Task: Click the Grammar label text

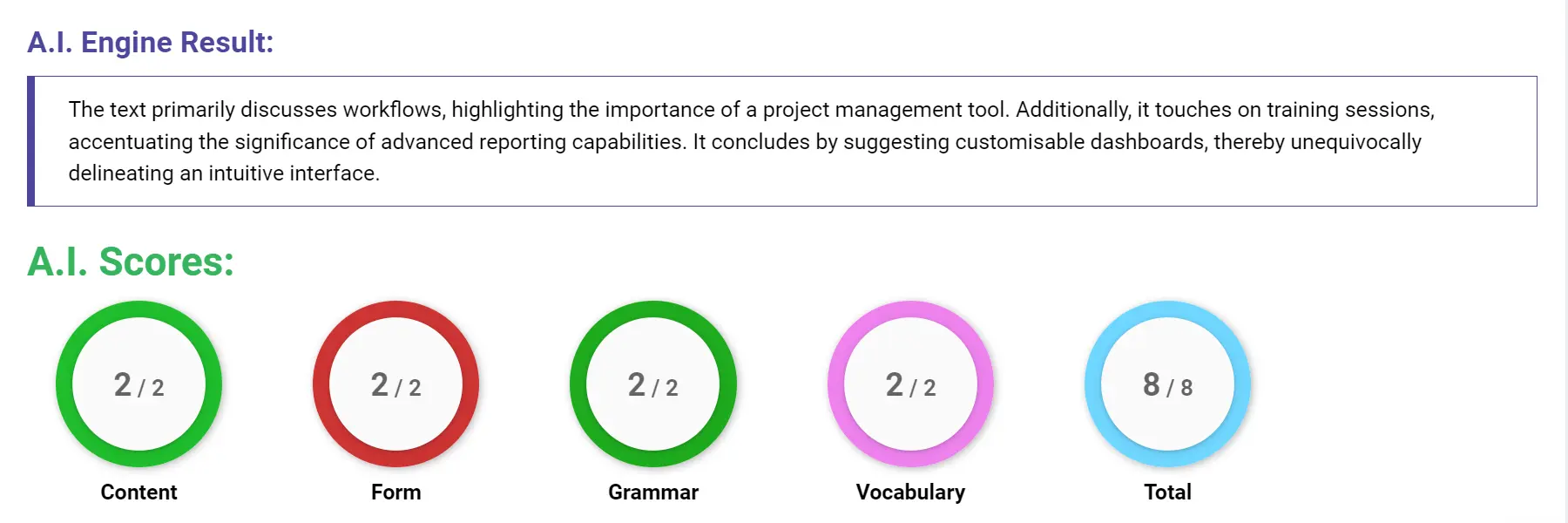Action: point(654,492)
